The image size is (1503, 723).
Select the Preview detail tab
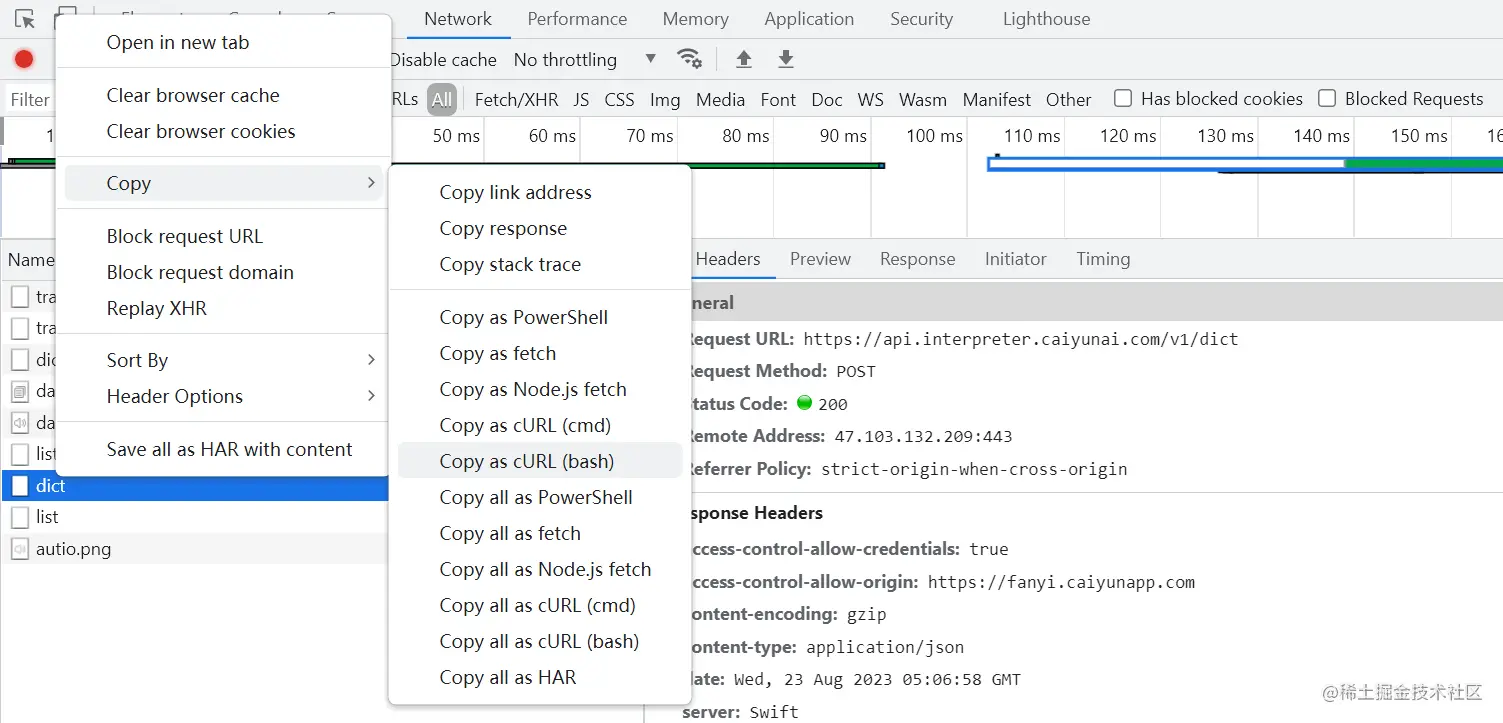820,259
